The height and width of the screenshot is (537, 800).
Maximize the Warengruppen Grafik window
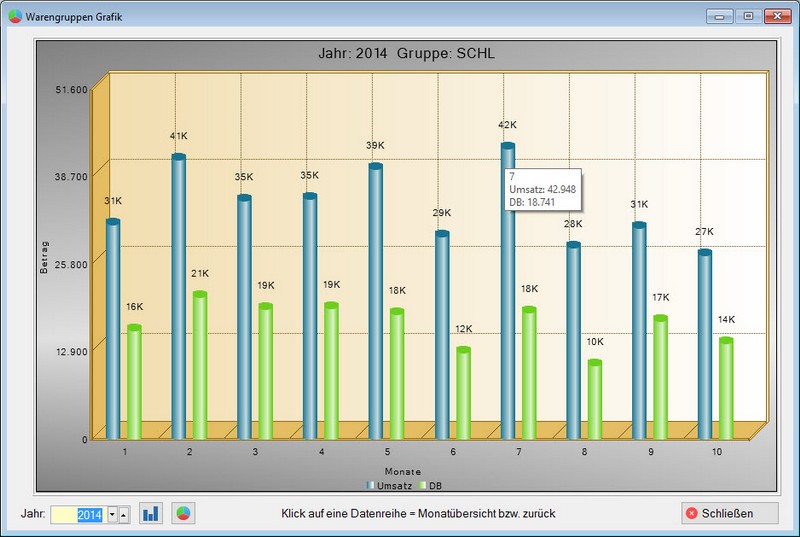pyautogui.click(x=746, y=17)
